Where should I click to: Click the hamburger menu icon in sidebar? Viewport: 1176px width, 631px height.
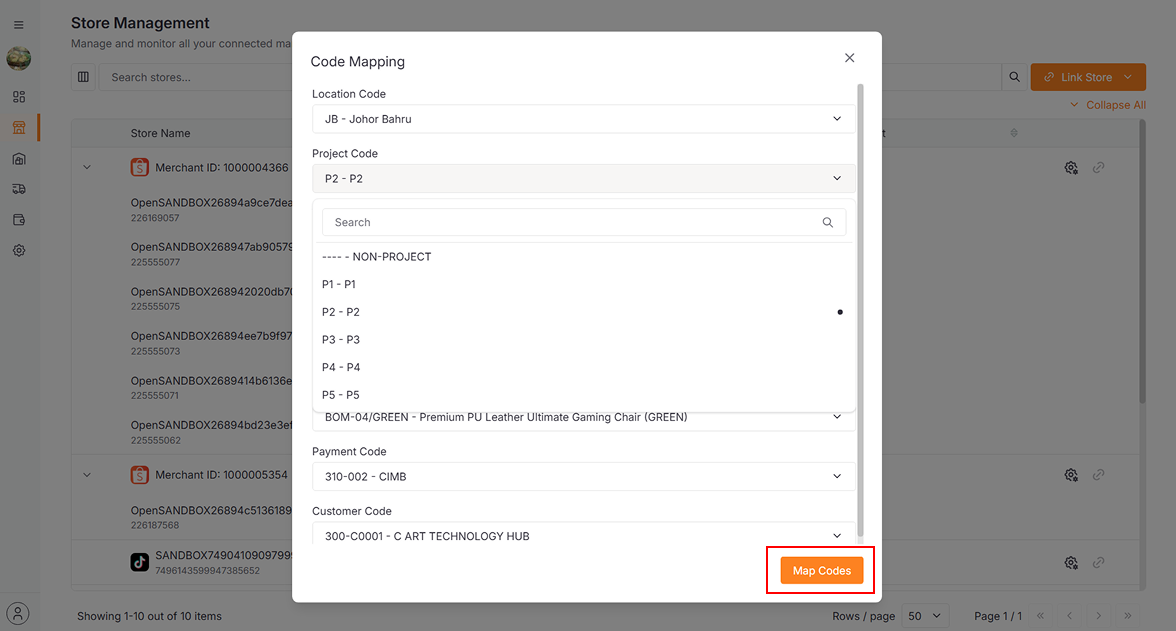tap(18, 25)
